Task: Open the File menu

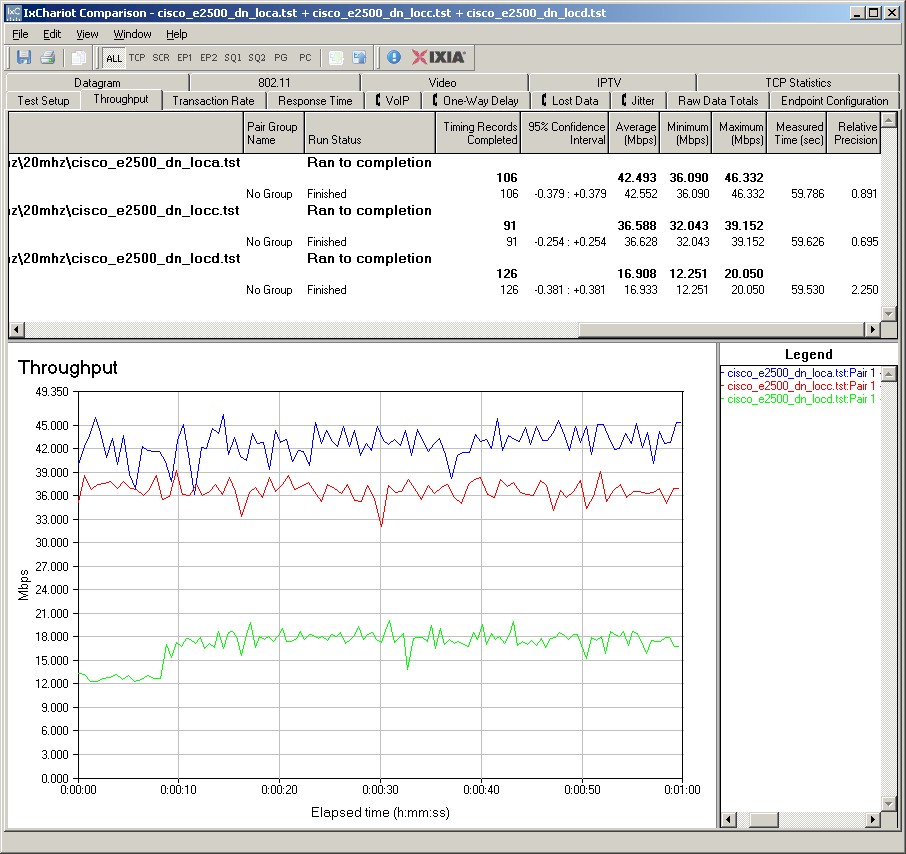Action: click(x=20, y=34)
